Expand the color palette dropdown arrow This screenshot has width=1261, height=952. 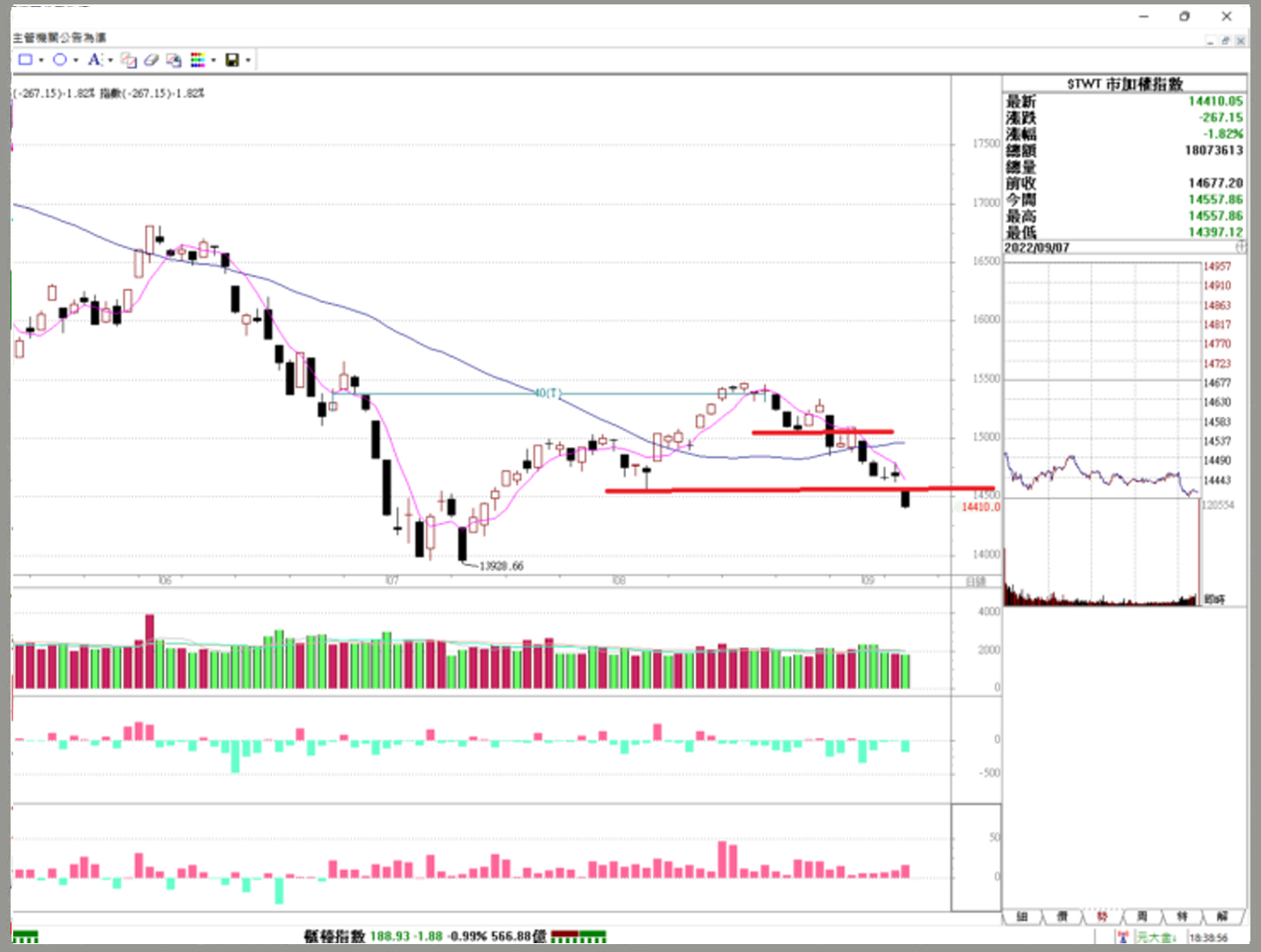pyautogui.click(x=213, y=60)
